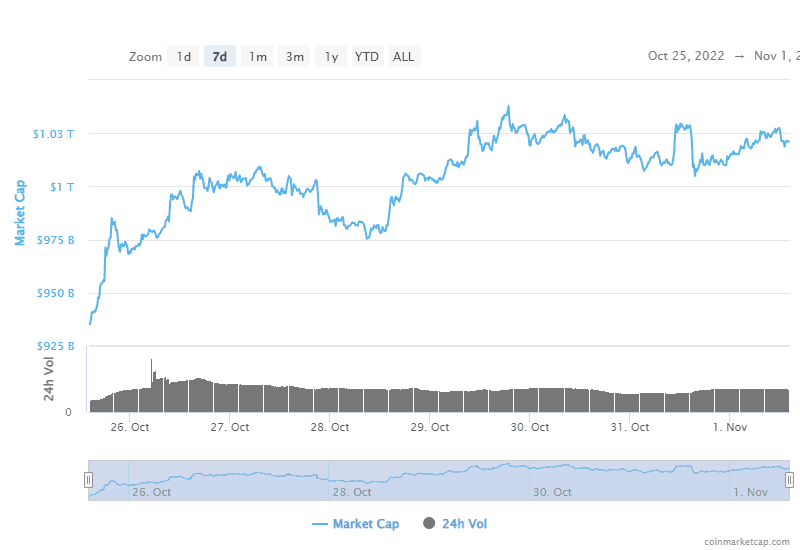800x550 pixels.
Task: Click the 29. Oct x-axis label
Action: pyautogui.click(x=429, y=427)
